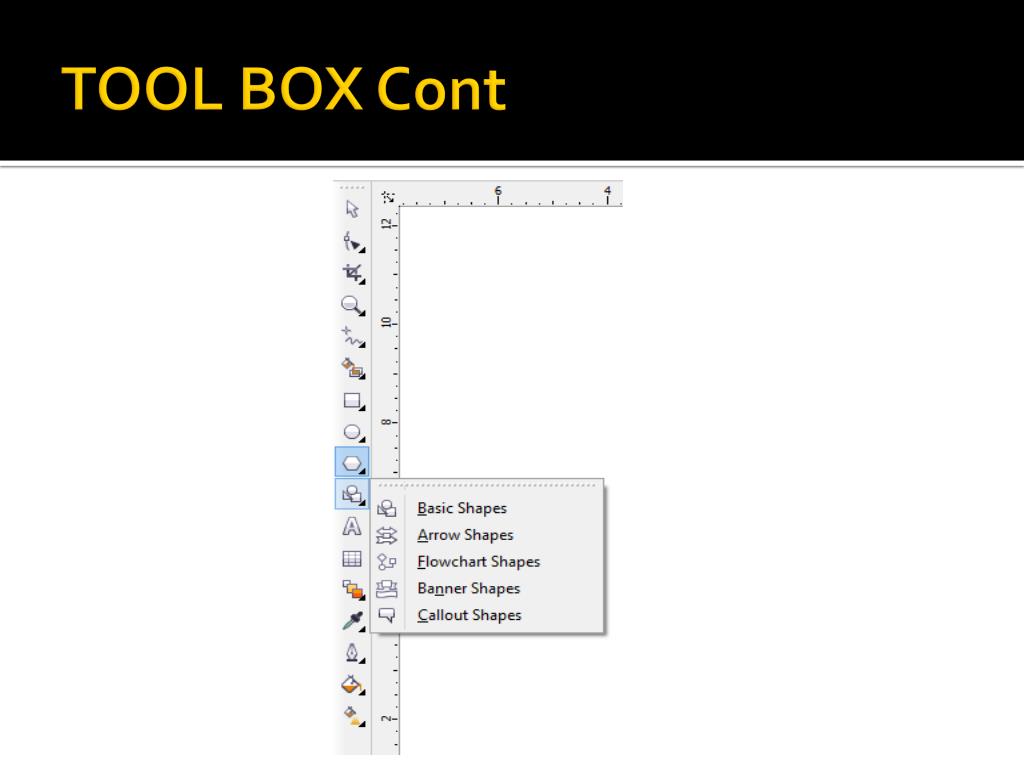Pick the Eyedropper tool
1024x768 pixels.
[x=353, y=621]
